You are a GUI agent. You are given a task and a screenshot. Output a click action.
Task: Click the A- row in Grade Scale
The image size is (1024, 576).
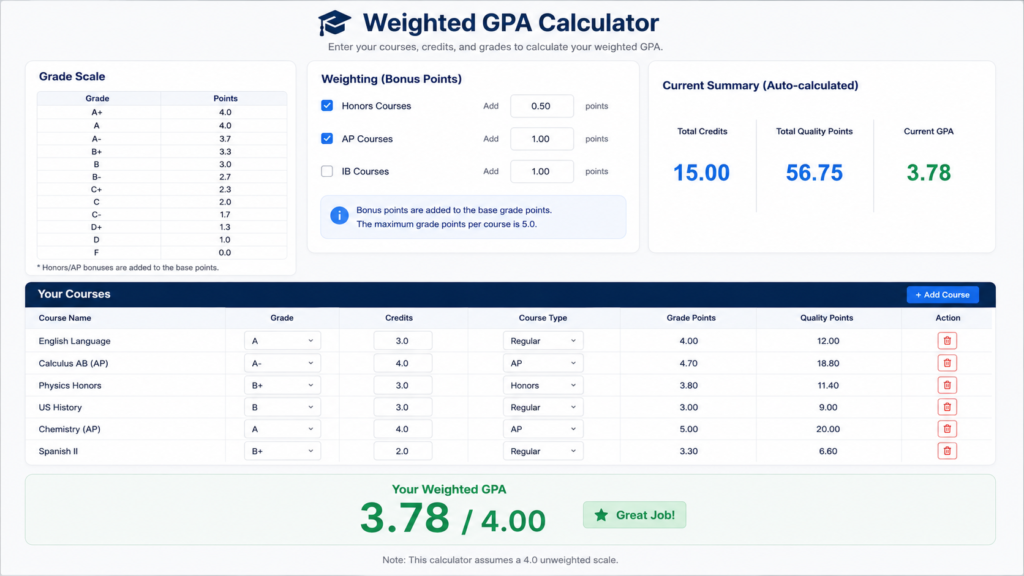[162, 138]
